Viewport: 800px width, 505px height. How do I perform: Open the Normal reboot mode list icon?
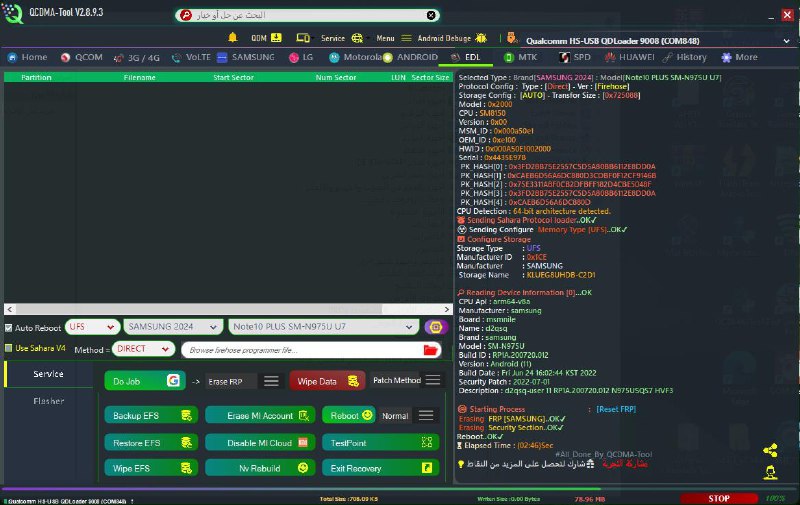(426, 415)
